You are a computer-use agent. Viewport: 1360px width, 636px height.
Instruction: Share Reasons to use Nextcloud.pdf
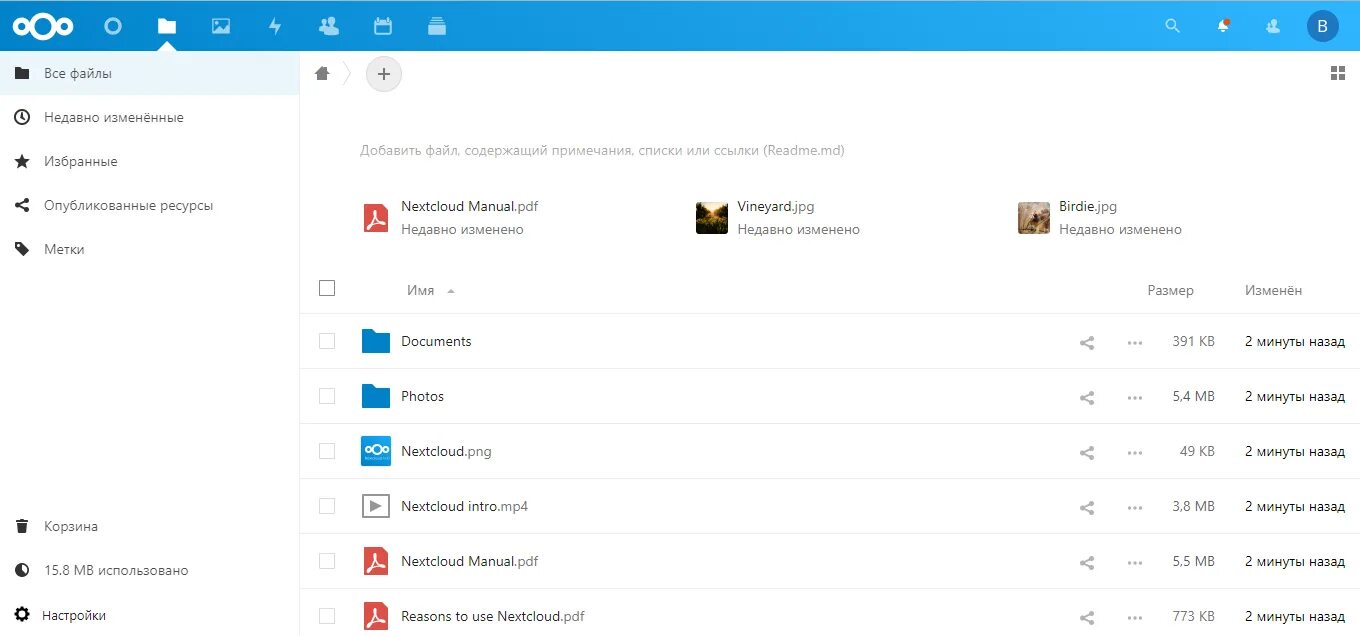coord(1087,617)
